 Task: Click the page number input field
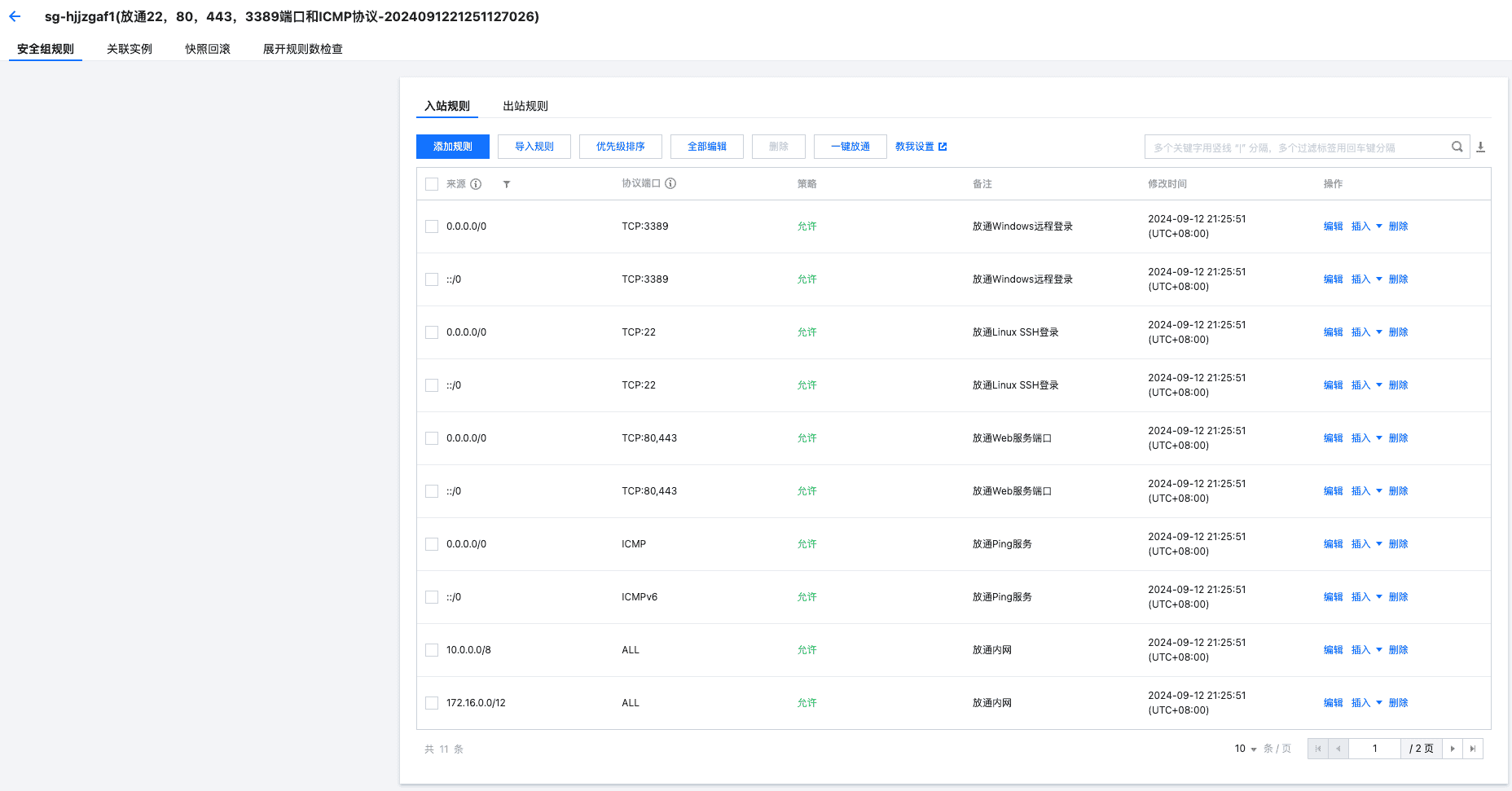(1374, 749)
